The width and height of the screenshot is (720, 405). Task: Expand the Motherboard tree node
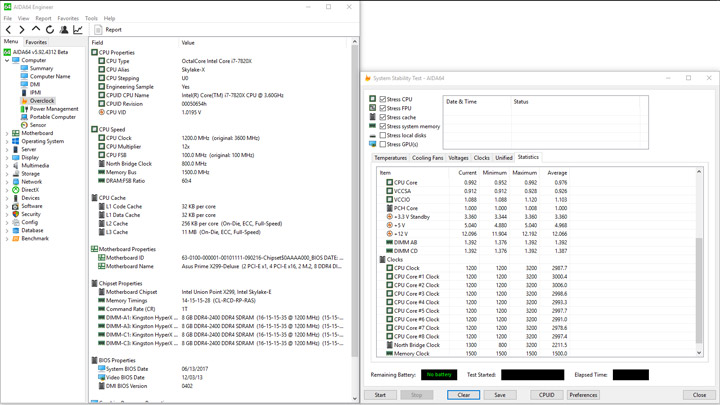(7, 133)
